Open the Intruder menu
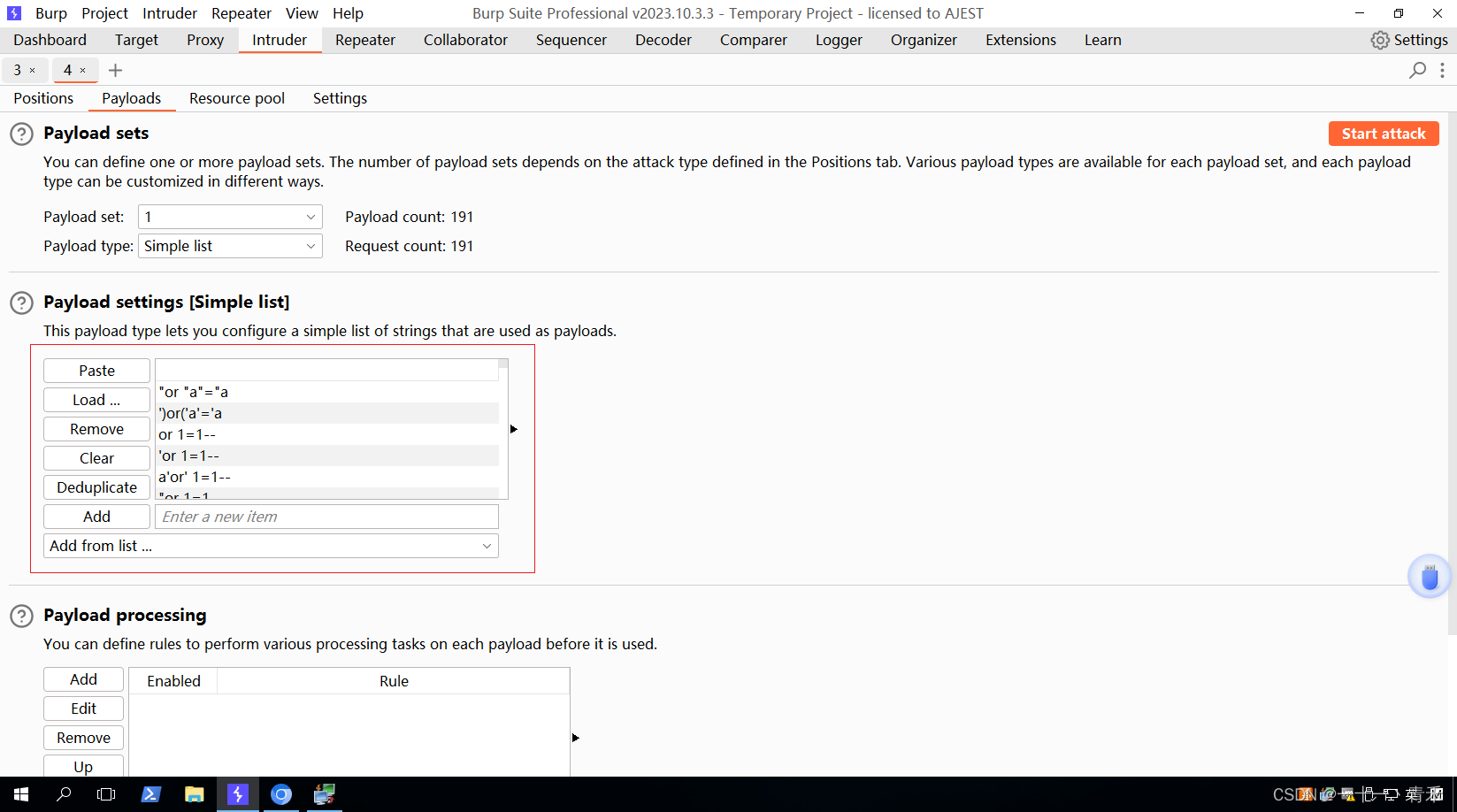Screen dimensions: 1457x812 (x=170, y=13)
